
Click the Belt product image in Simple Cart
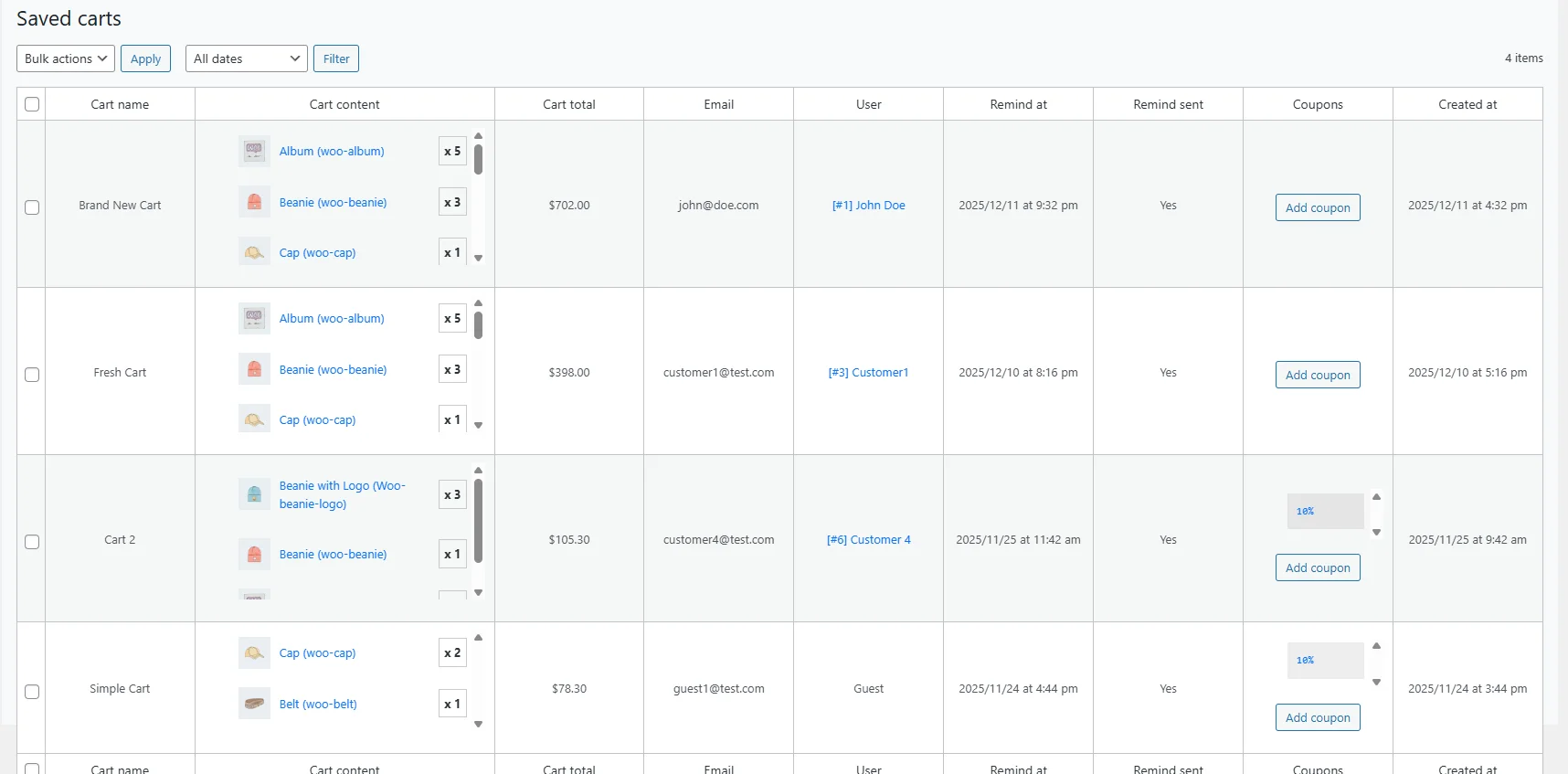pos(254,704)
